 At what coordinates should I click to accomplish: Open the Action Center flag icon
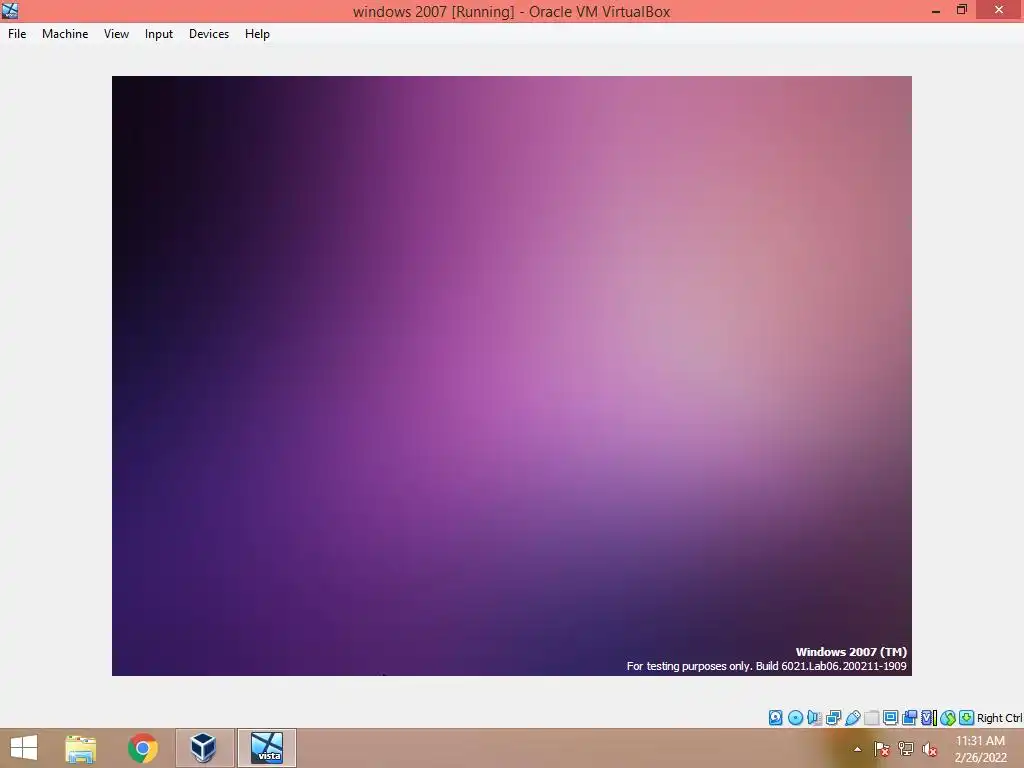click(x=882, y=748)
